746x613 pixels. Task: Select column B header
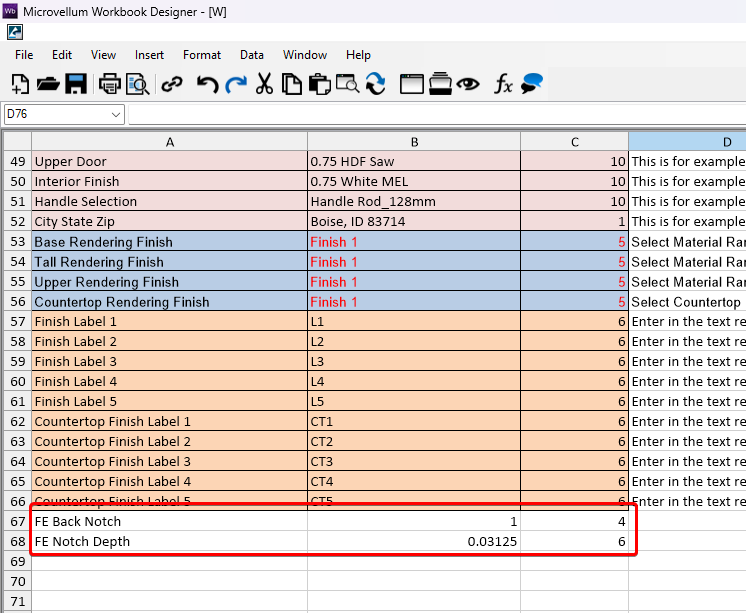[413, 142]
